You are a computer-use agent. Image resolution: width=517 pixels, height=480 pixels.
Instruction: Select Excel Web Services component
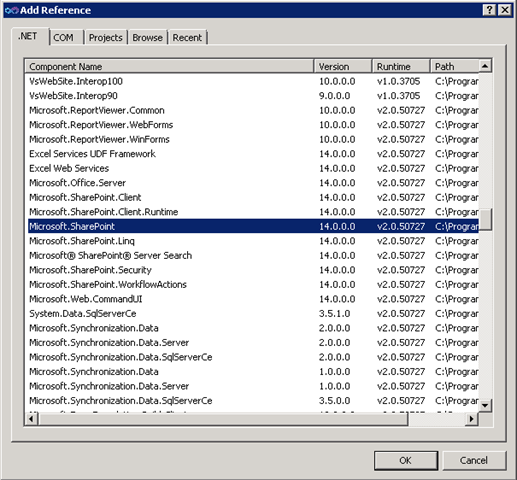[x=253, y=168]
